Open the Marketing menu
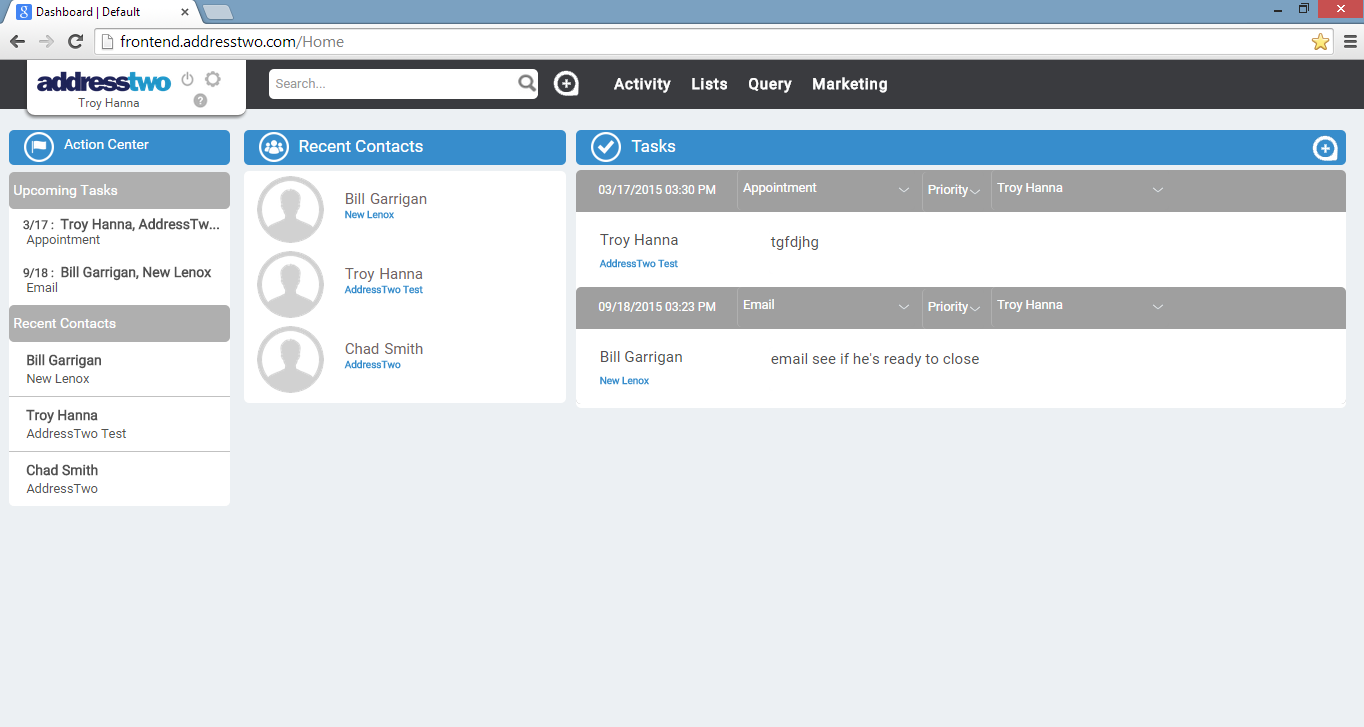Screen dimensions: 1364x727 point(850,84)
